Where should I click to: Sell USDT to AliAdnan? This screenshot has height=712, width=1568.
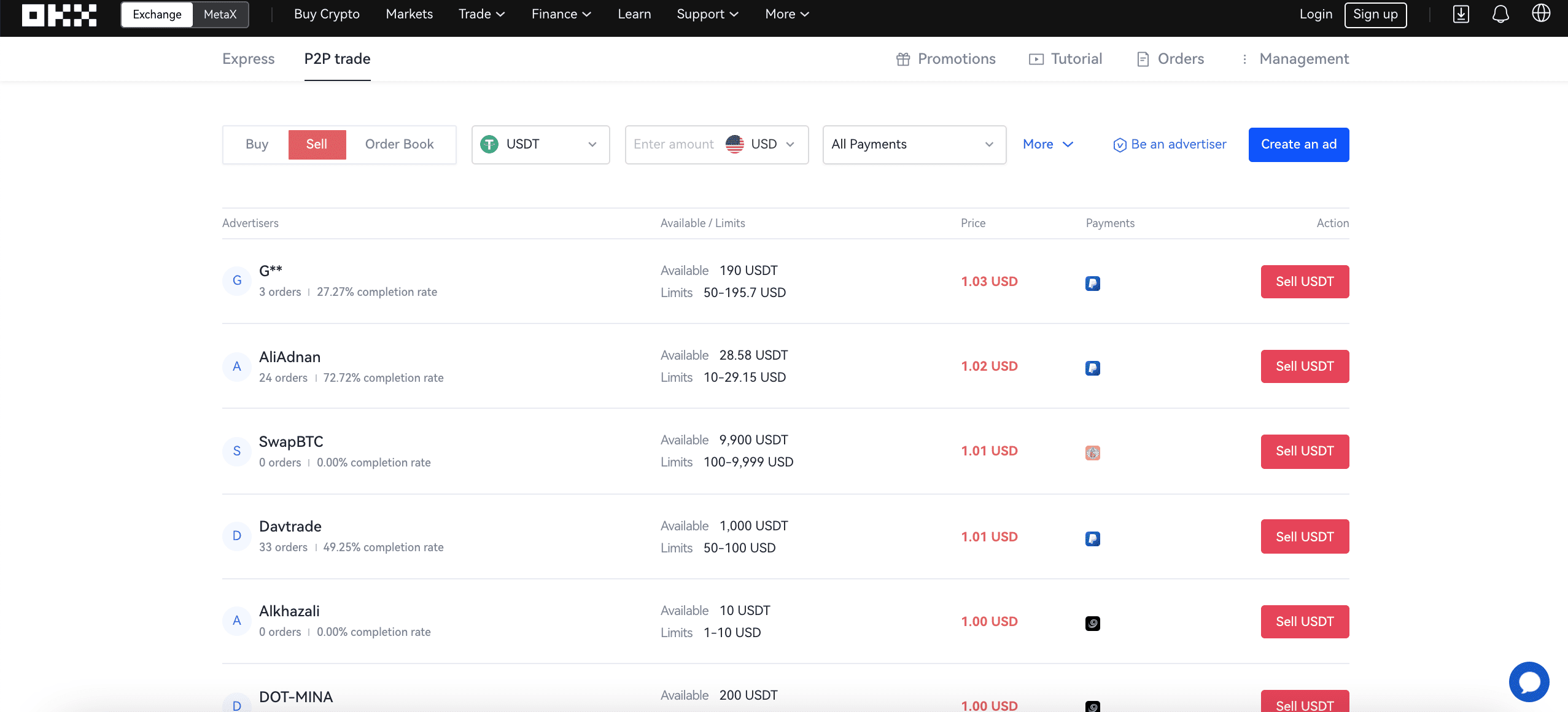click(x=1305, y=366)
